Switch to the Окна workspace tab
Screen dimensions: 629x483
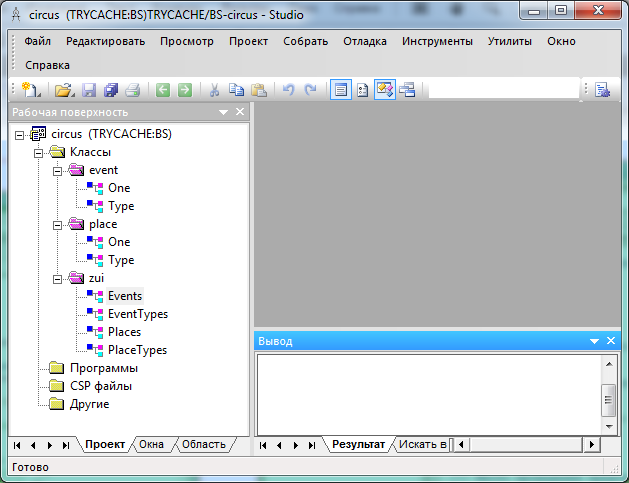151,444
